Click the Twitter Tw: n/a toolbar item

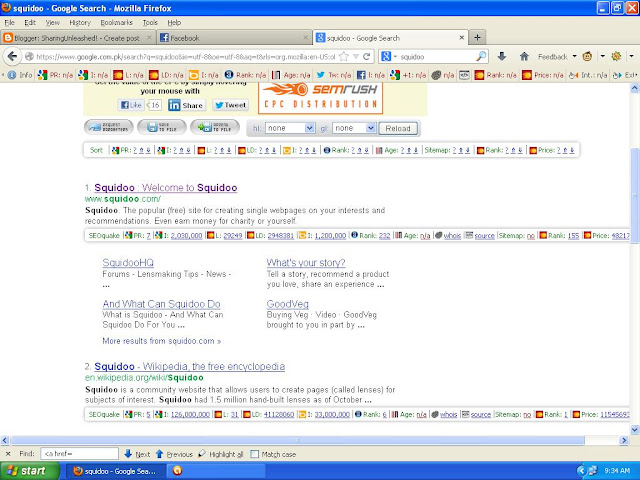coord(334,75)
